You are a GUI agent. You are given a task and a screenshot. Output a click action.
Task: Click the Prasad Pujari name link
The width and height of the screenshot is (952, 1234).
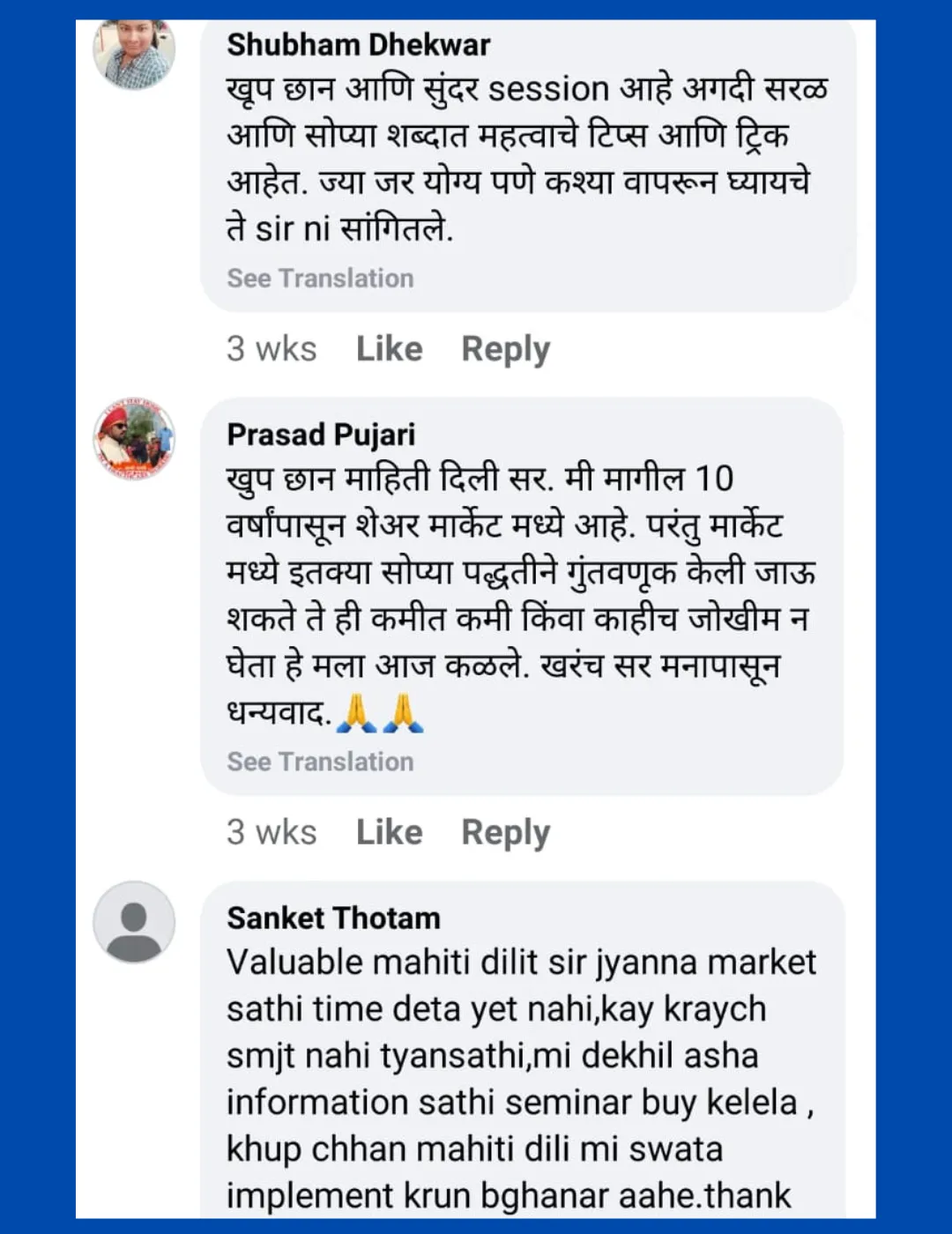321,435
